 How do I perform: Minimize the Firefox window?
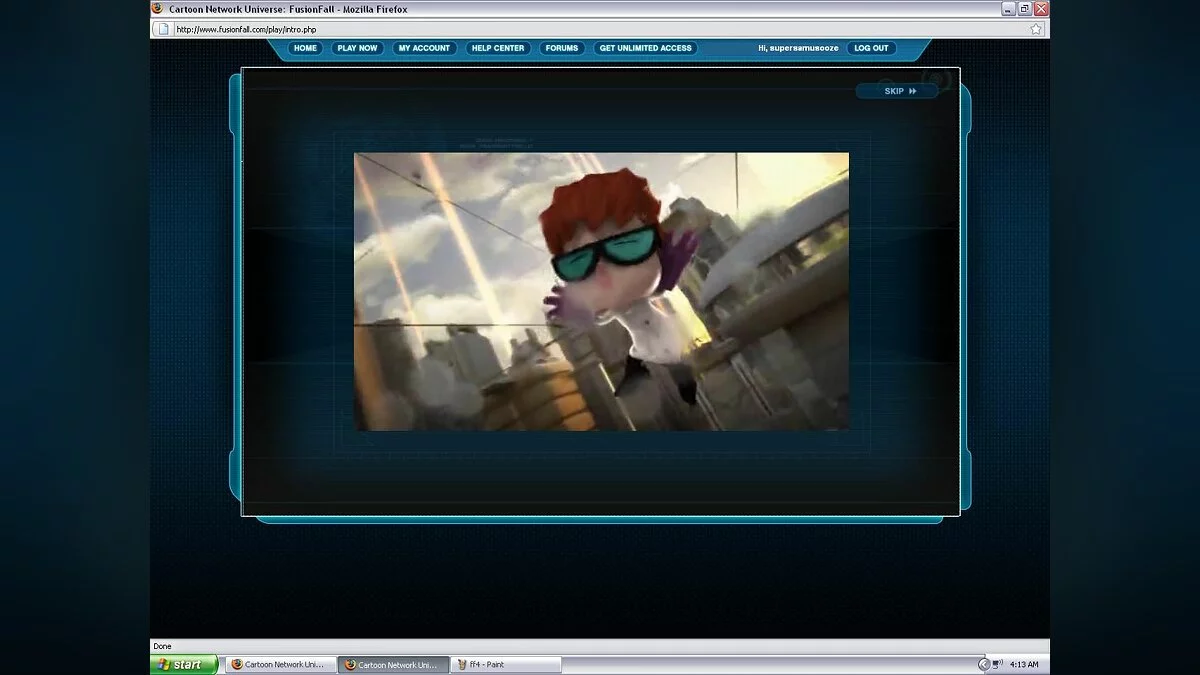pos(1009,8)
